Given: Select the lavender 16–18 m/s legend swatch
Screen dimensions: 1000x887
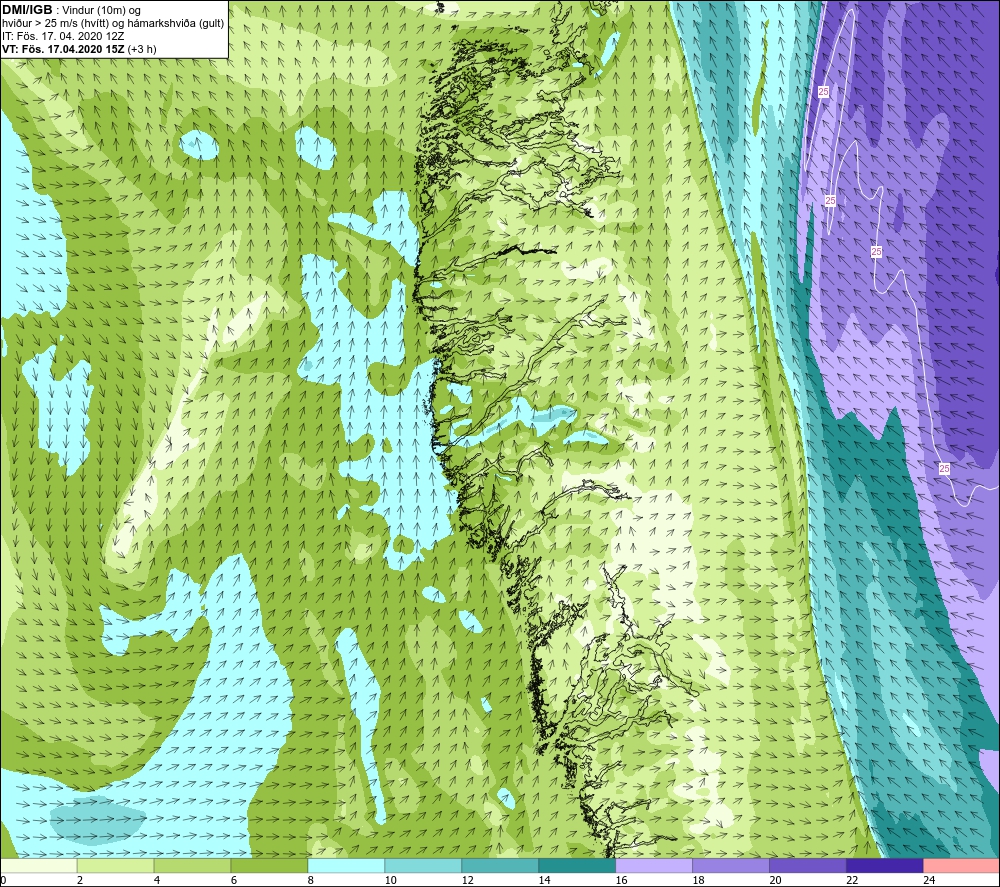Looking at the screenshot, I should [654, 865].
